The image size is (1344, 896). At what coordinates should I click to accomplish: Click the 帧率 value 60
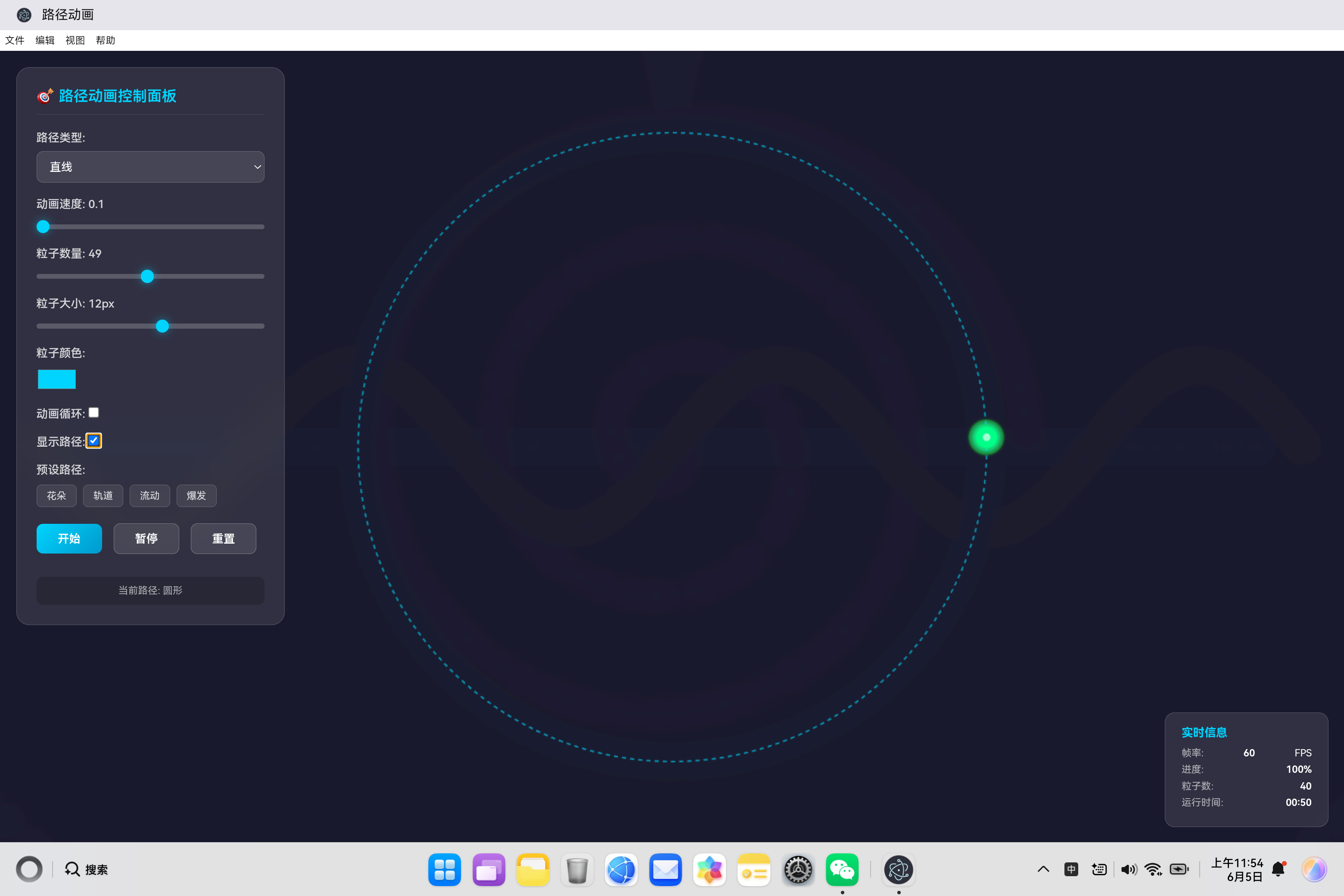(x=1249, y=753)
